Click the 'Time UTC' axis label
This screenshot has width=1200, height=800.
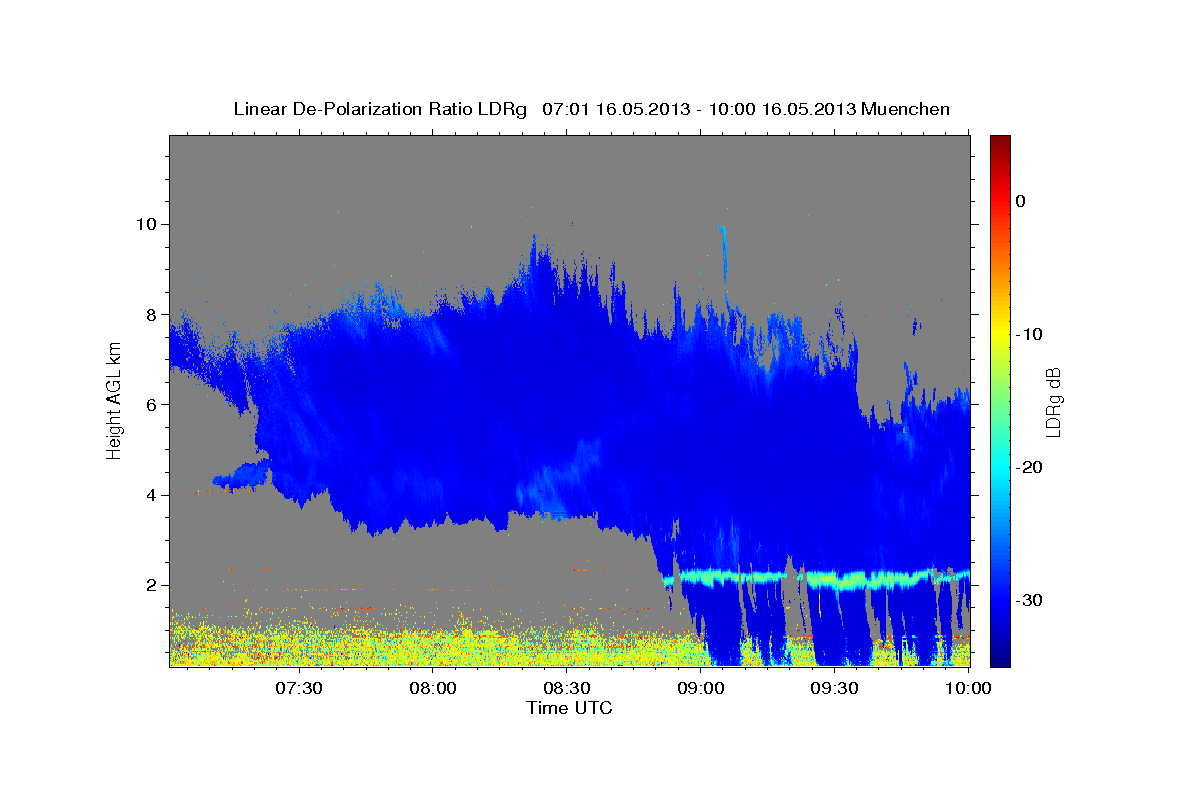click(570, 708)
